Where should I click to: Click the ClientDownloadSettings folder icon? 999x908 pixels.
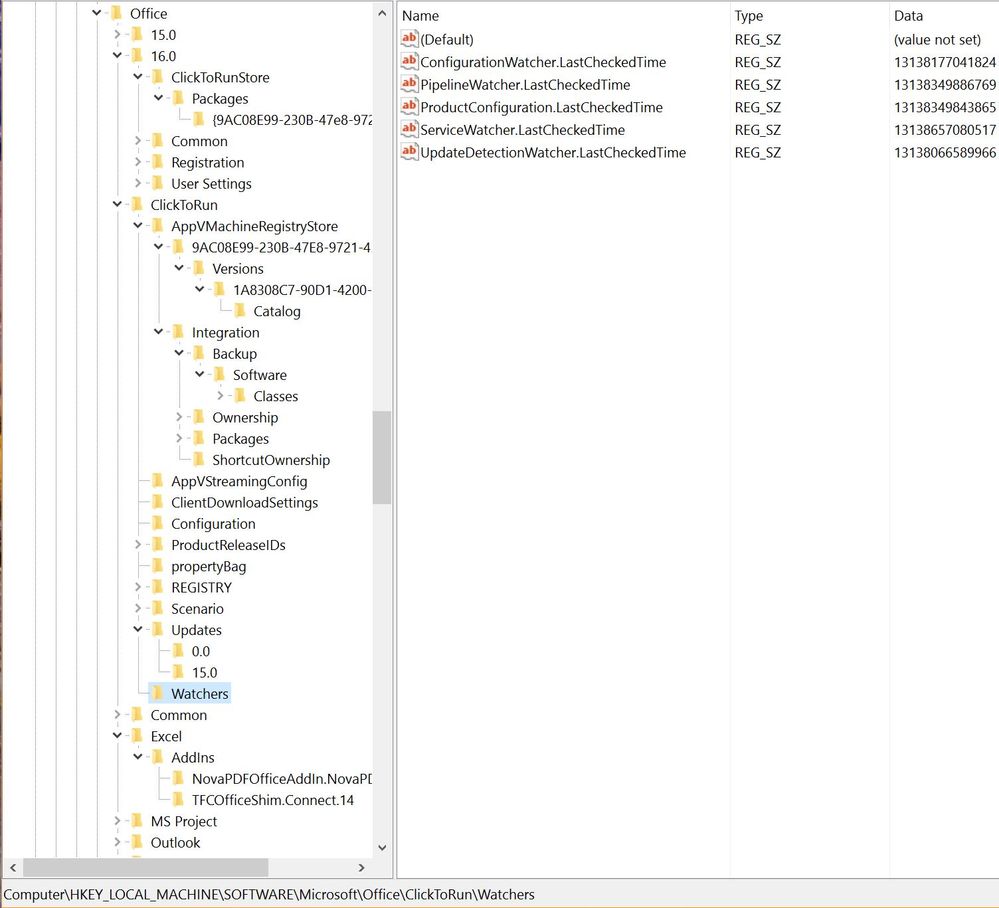157,502
